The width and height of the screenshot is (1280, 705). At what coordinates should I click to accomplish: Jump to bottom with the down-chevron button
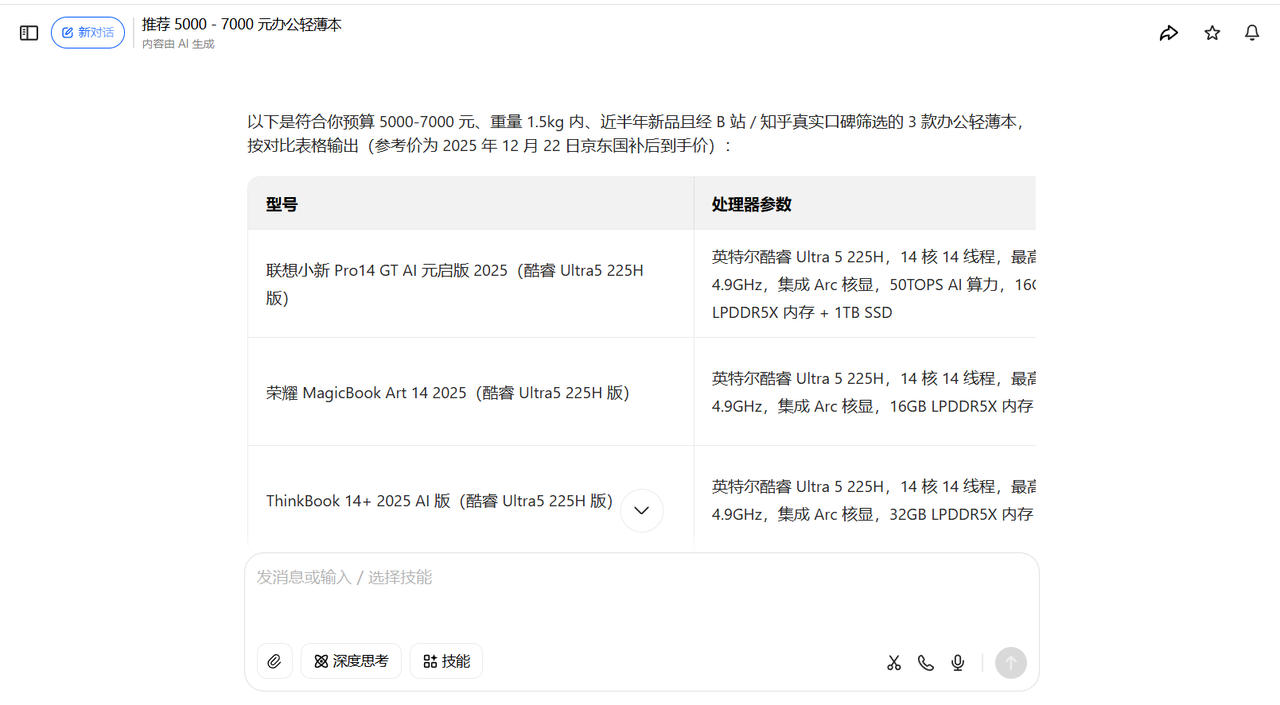click(x=642, y=510)
